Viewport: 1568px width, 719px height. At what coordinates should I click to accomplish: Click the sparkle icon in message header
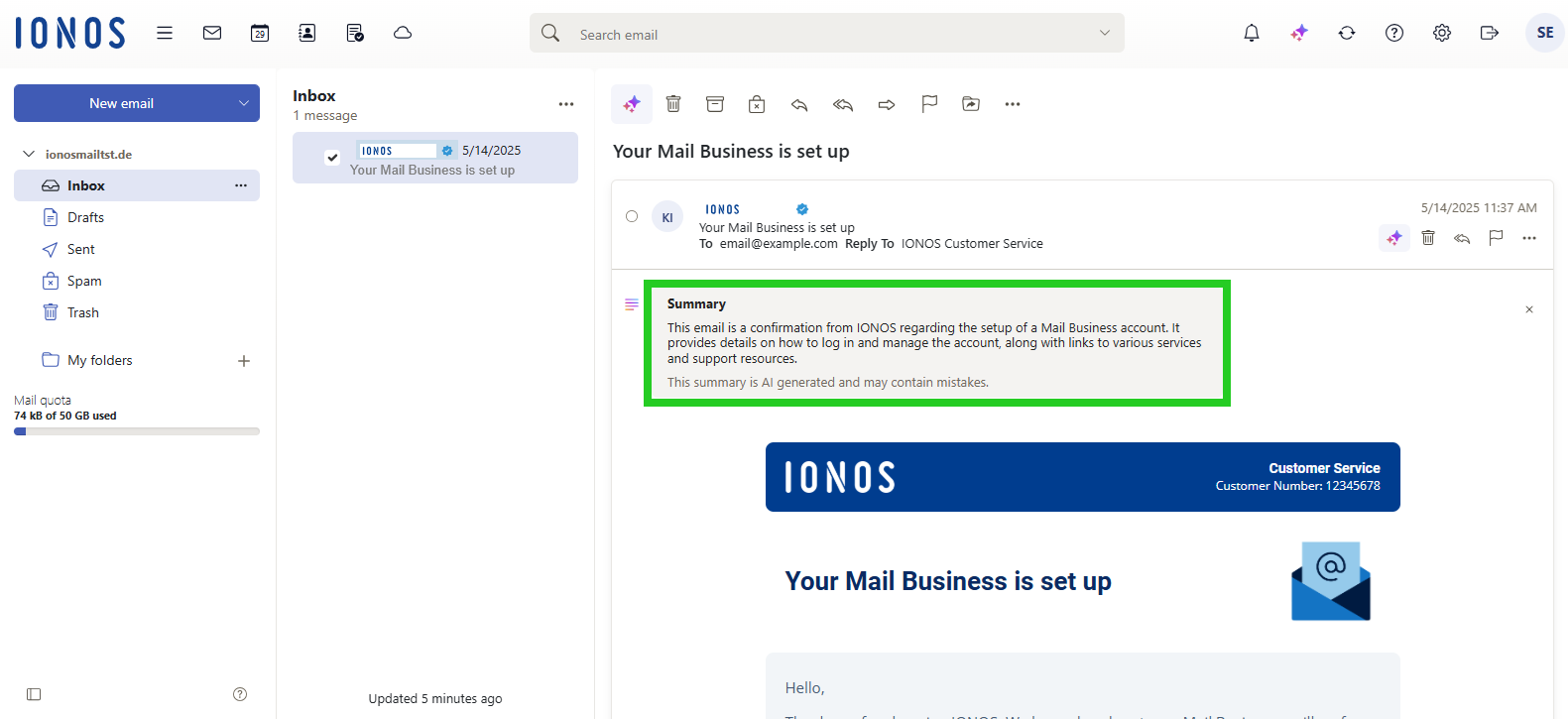coord(1394,238)
